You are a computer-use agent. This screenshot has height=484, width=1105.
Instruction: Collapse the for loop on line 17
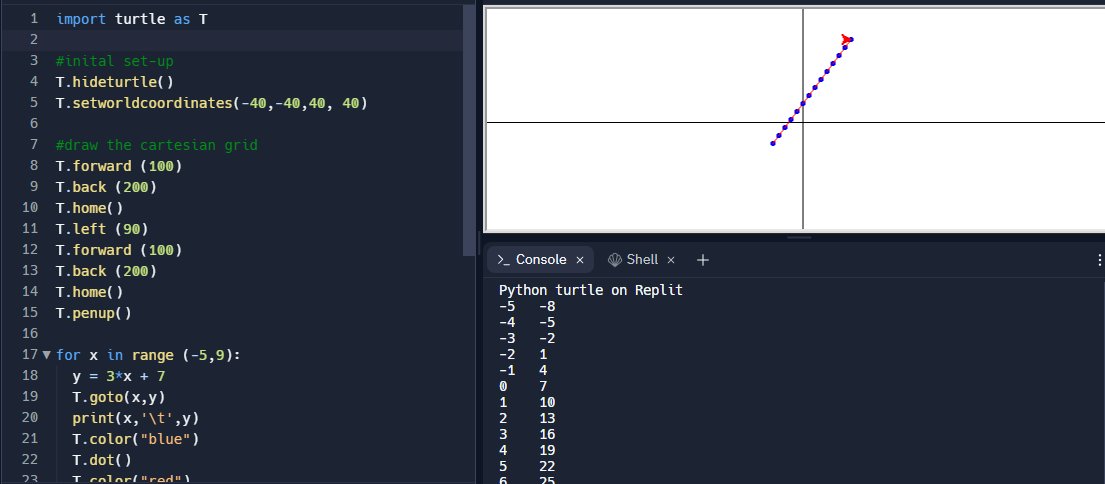click(x=47, y=355)
